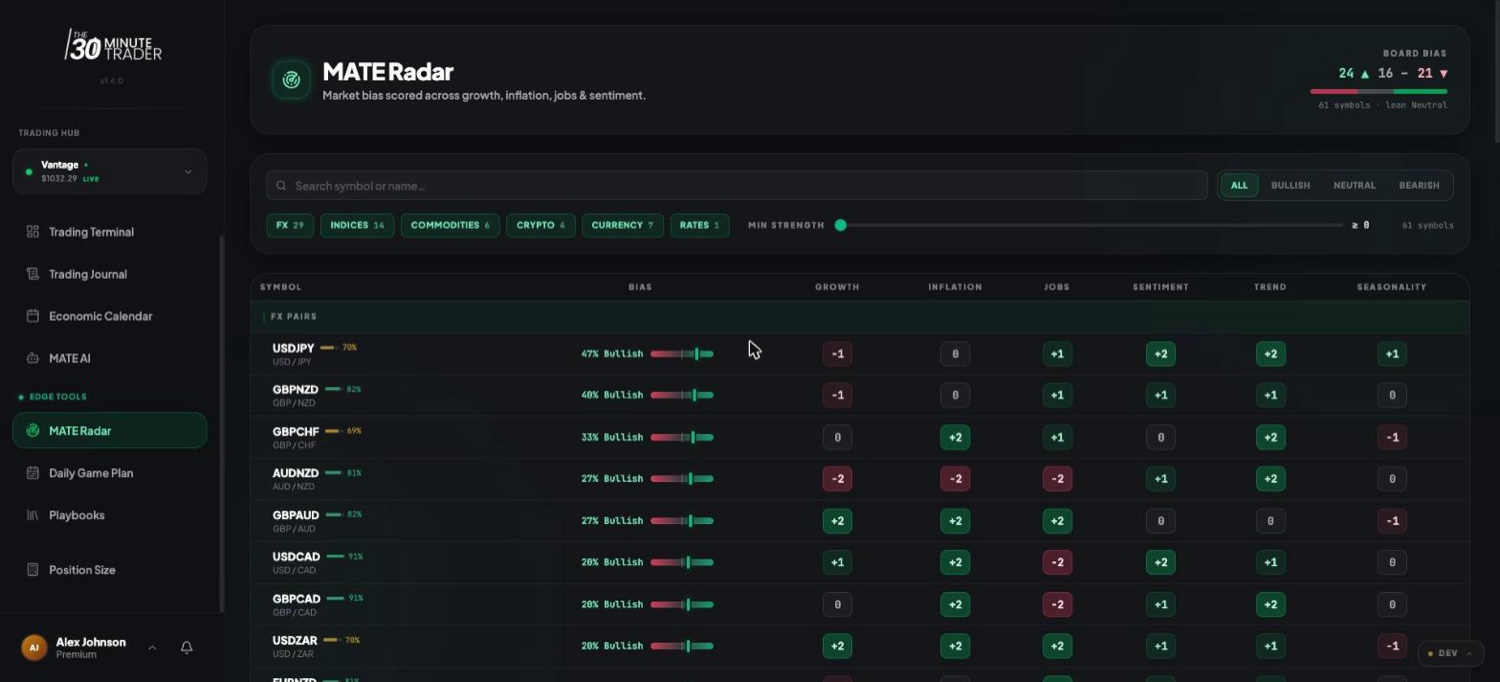Sort by the JOBS column header
1500x682 pixels.
point(1057,287)
